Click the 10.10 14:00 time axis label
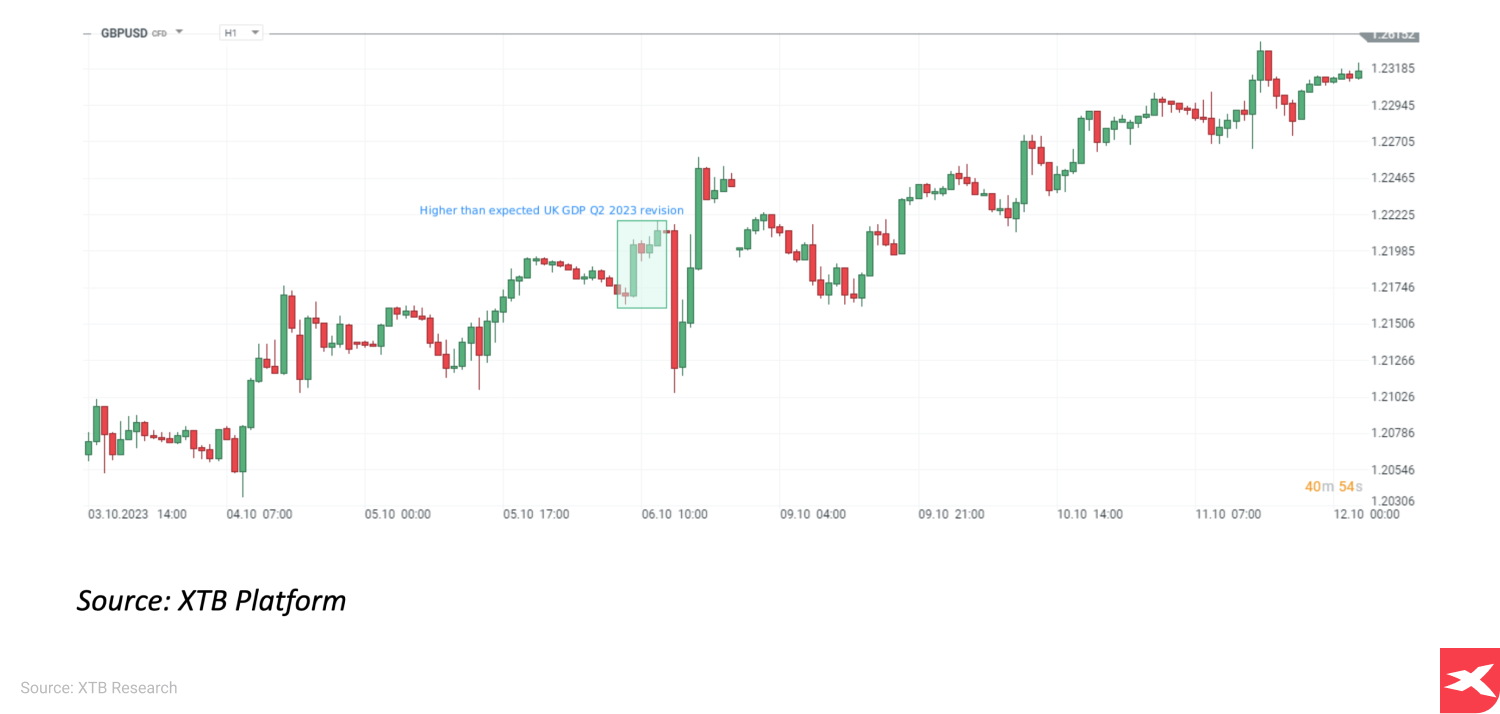1500x714 pixels. [1090, 515]
